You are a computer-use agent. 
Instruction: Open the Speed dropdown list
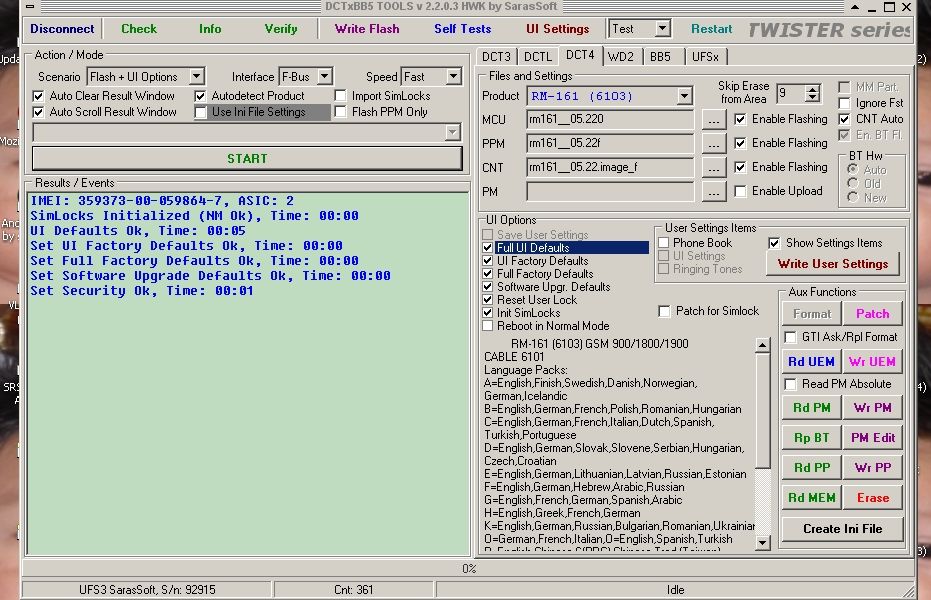[x=453, y=77]
